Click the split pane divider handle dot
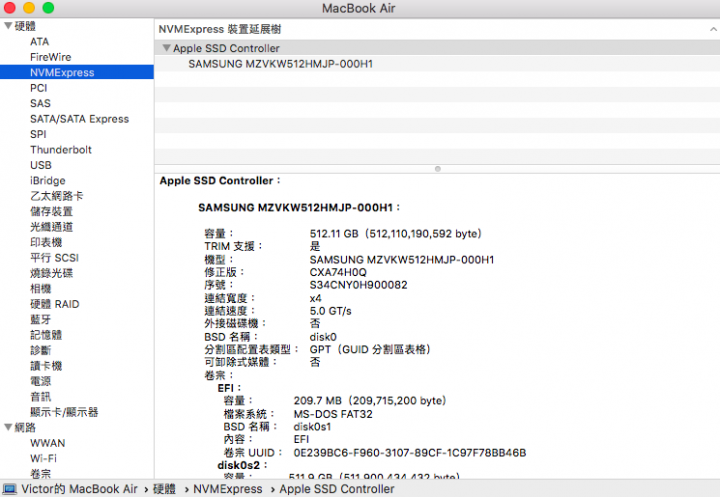The image size is (720, 497). (438, 169)
